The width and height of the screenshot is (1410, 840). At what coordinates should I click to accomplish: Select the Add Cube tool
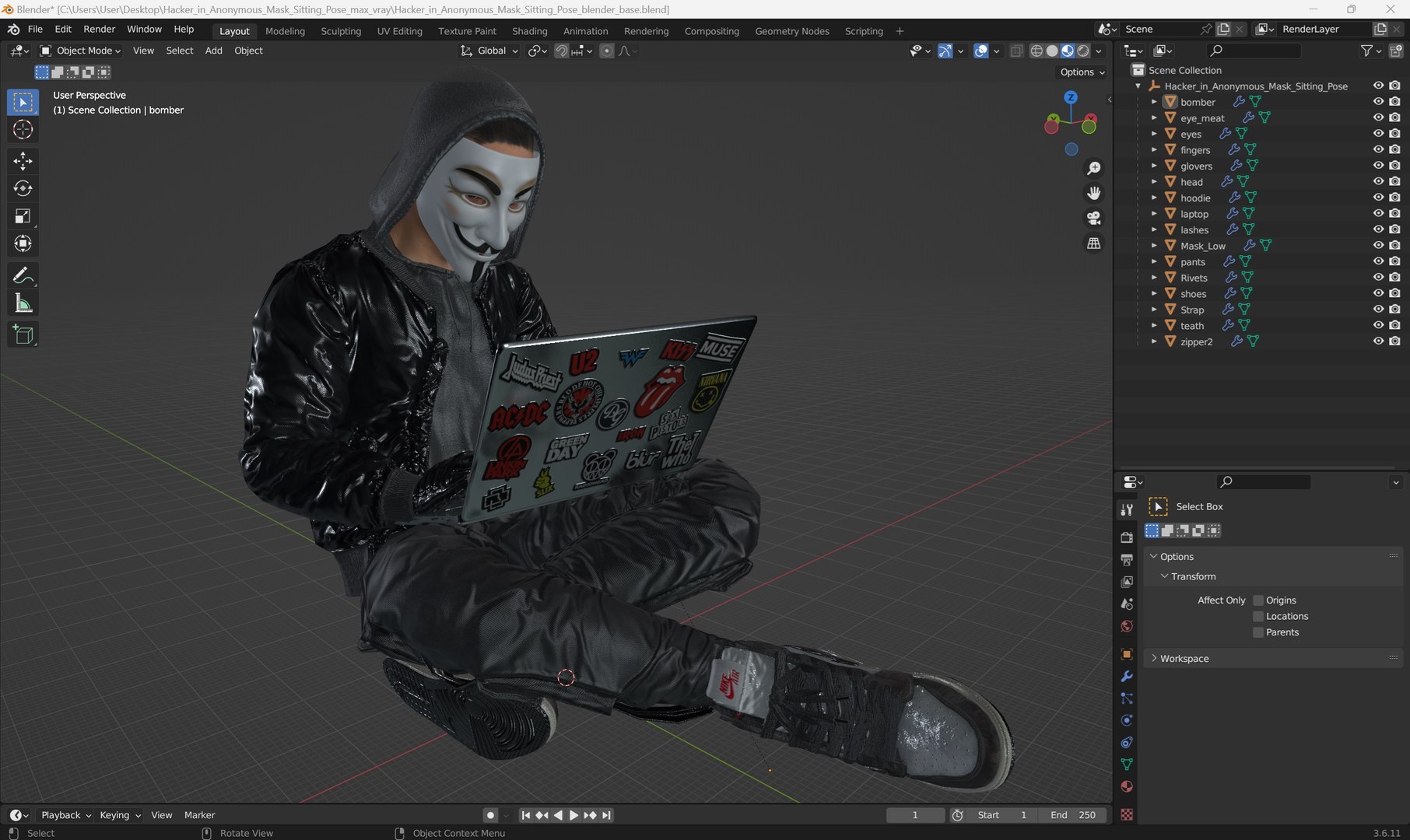[x=23, y=335]
